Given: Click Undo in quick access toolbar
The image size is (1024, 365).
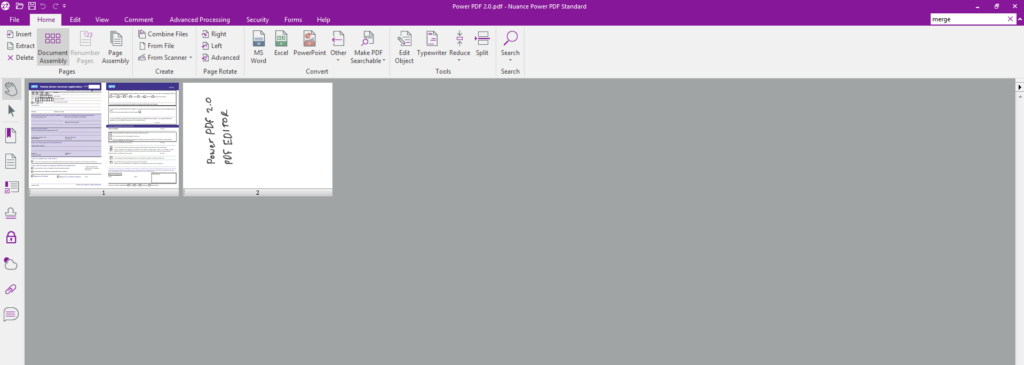Looking at the screenshot, I should pyautogui.click(x=43, y=6).
